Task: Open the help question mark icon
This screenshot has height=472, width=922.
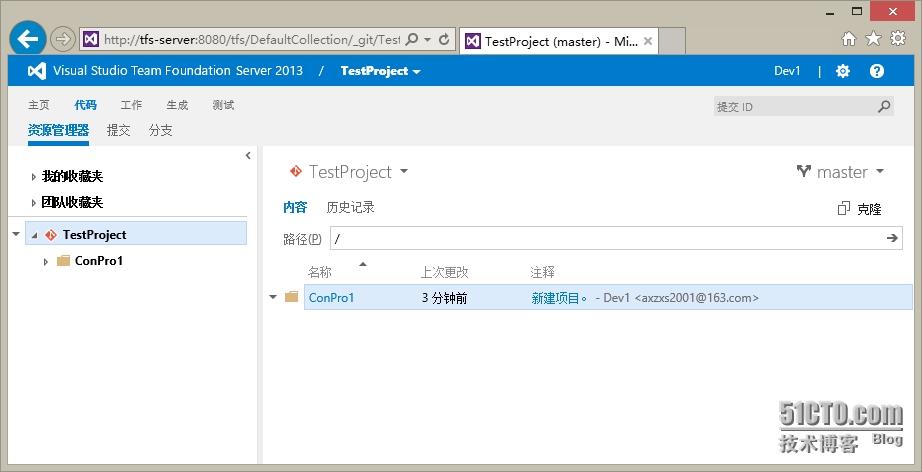Action: (877, 71)
